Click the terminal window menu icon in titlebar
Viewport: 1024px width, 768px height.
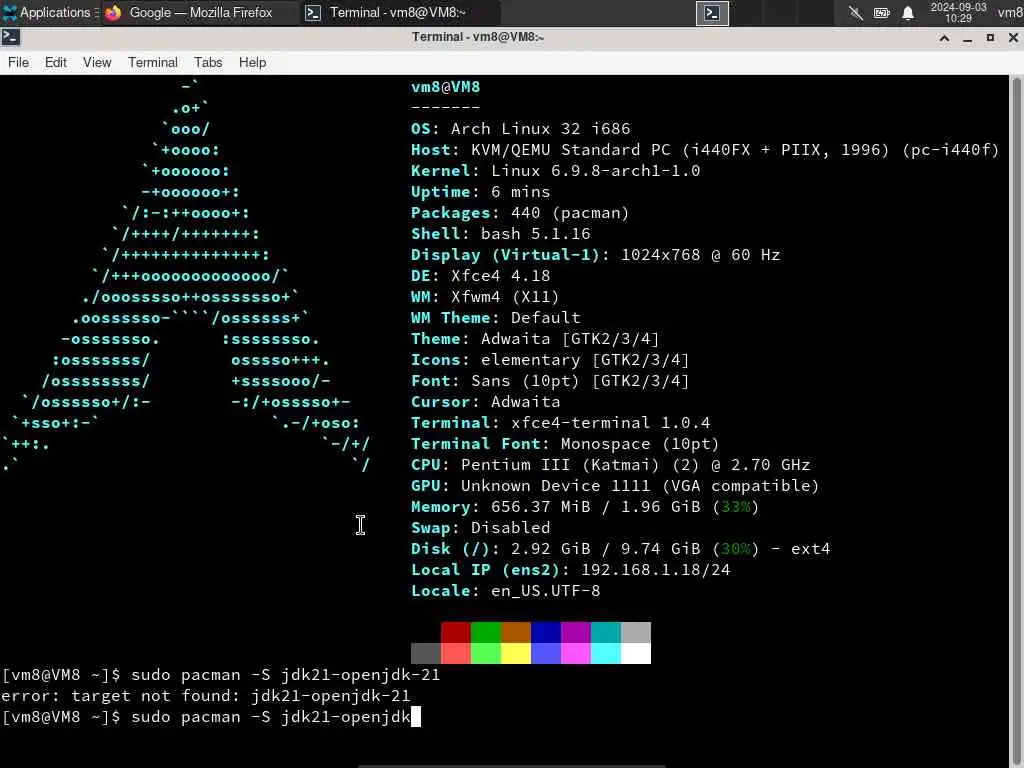tap(10, 37)
